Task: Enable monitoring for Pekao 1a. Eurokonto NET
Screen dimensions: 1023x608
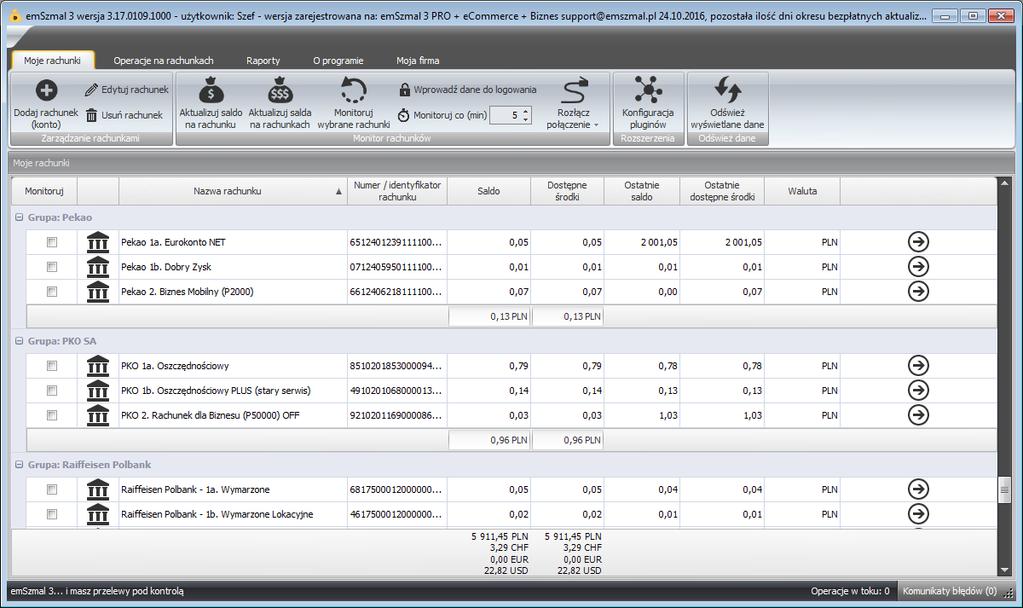Action: coord(52,242)
